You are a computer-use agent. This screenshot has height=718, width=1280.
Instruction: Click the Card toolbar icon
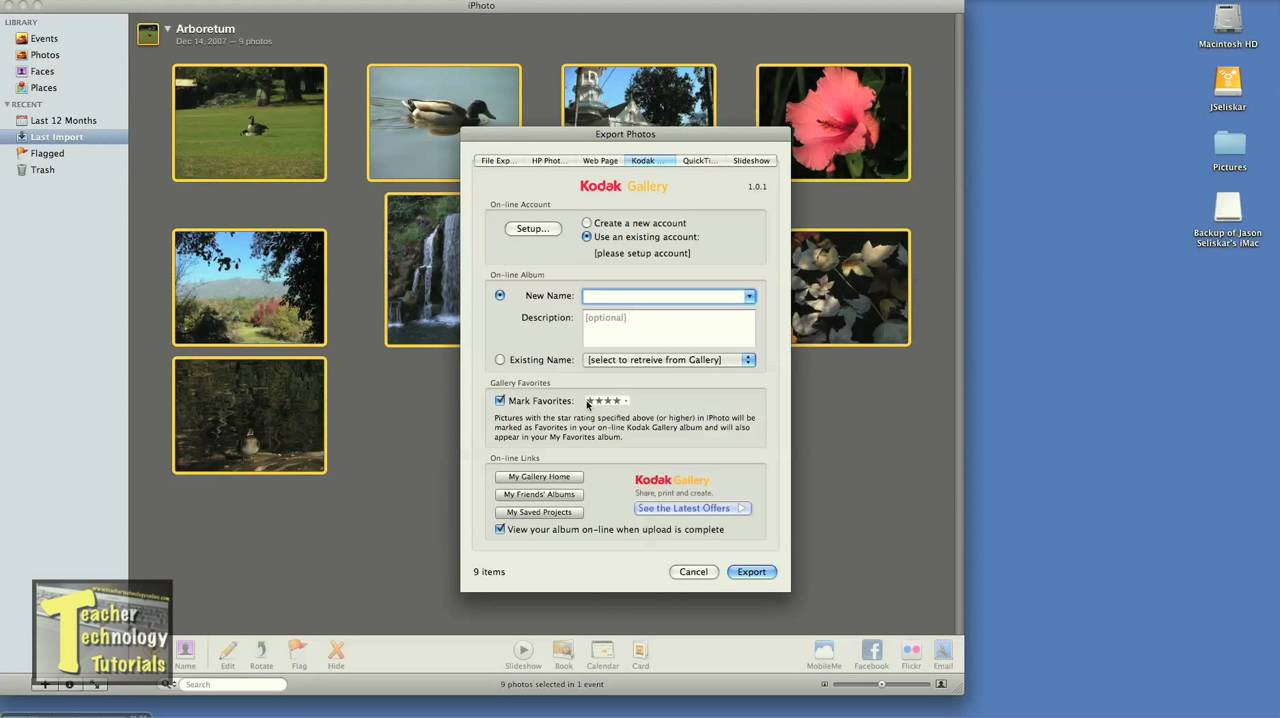[x=640, y=655]
